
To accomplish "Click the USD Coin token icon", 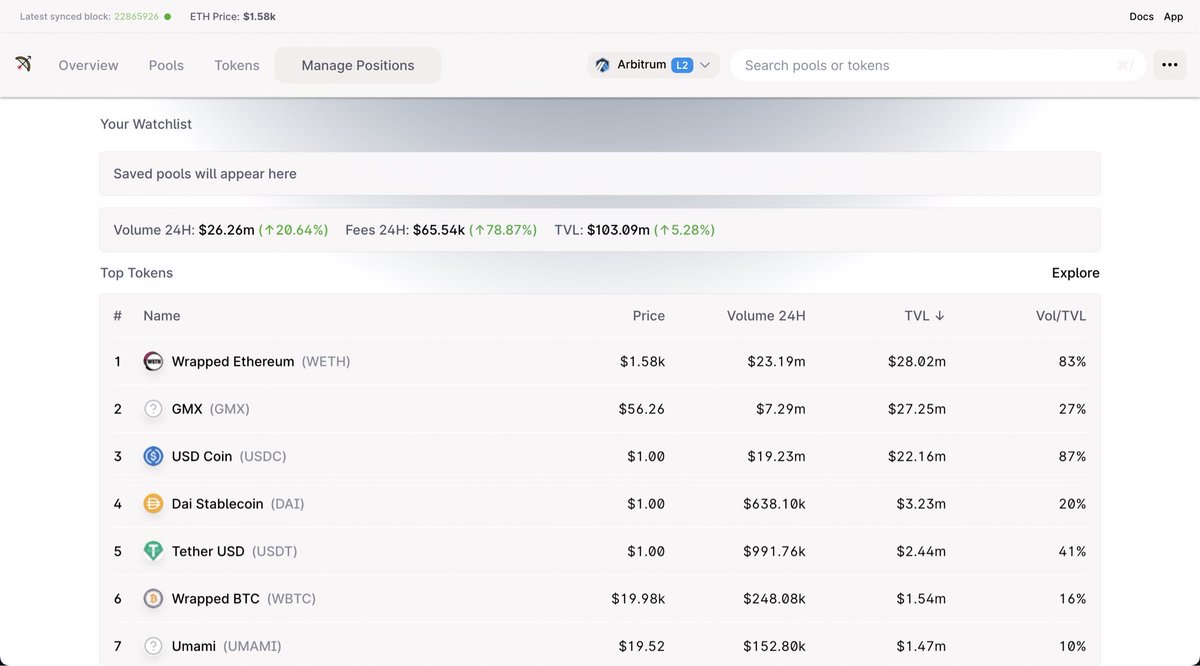I will point(153,456).
